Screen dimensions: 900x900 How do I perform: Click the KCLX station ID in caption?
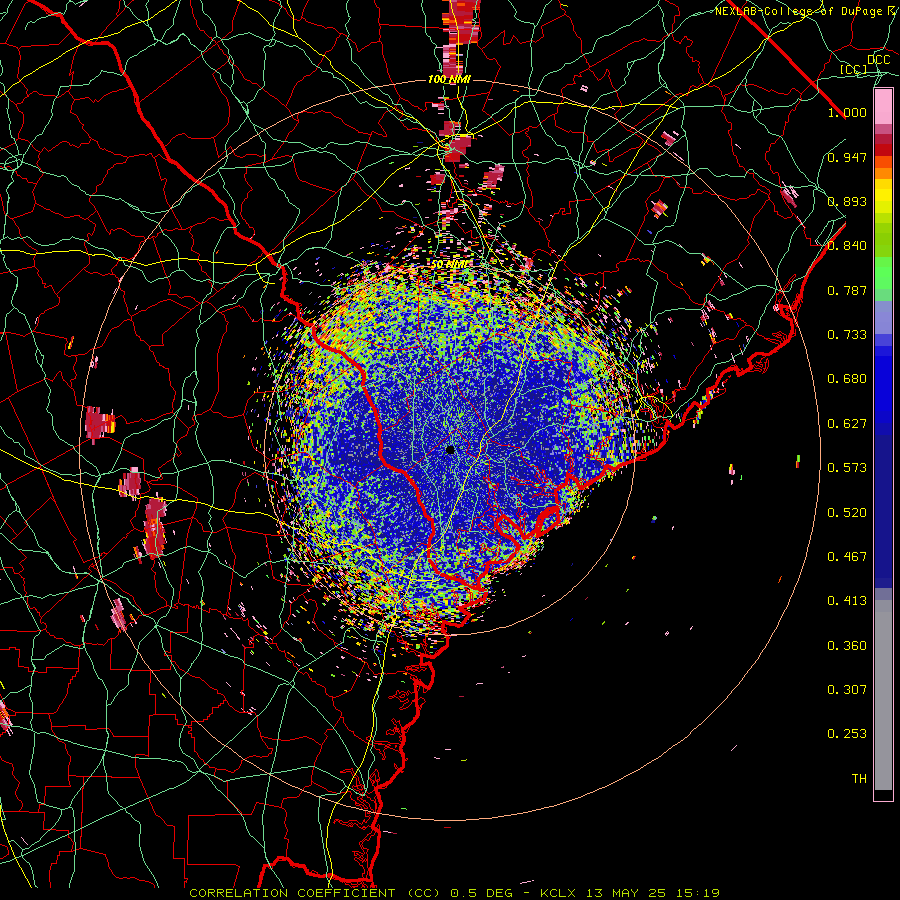tap(560, 893)
